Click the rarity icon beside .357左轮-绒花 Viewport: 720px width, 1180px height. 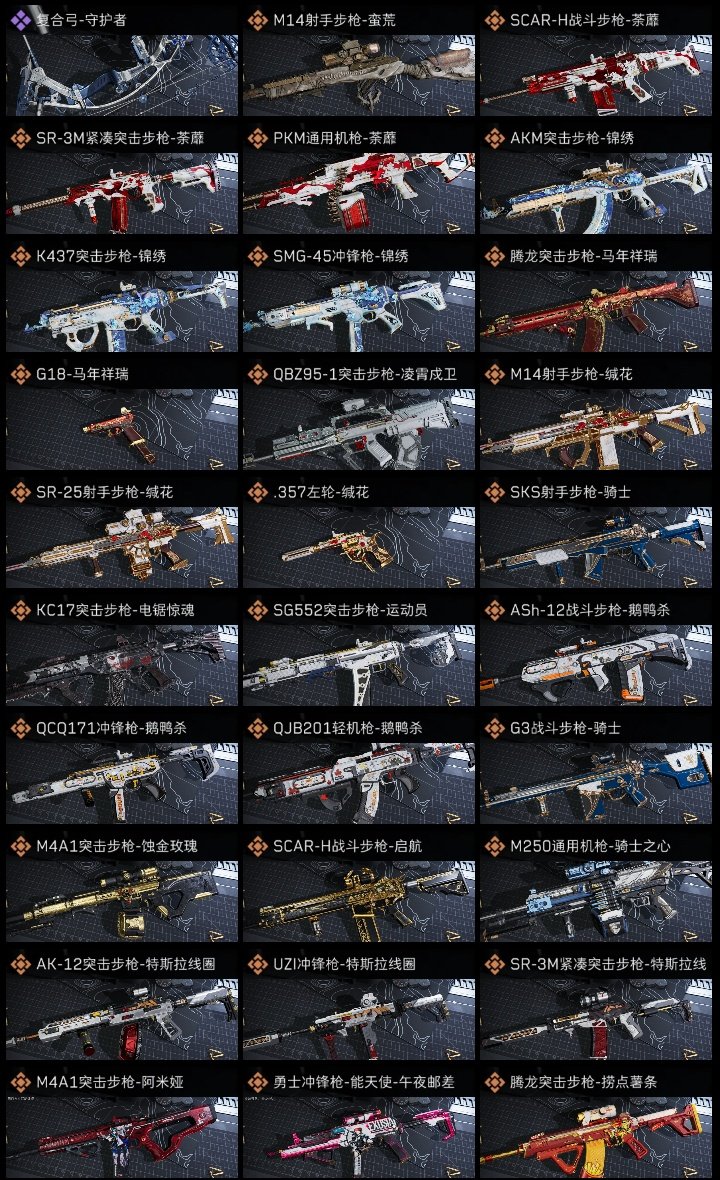(x=257, y=492)
